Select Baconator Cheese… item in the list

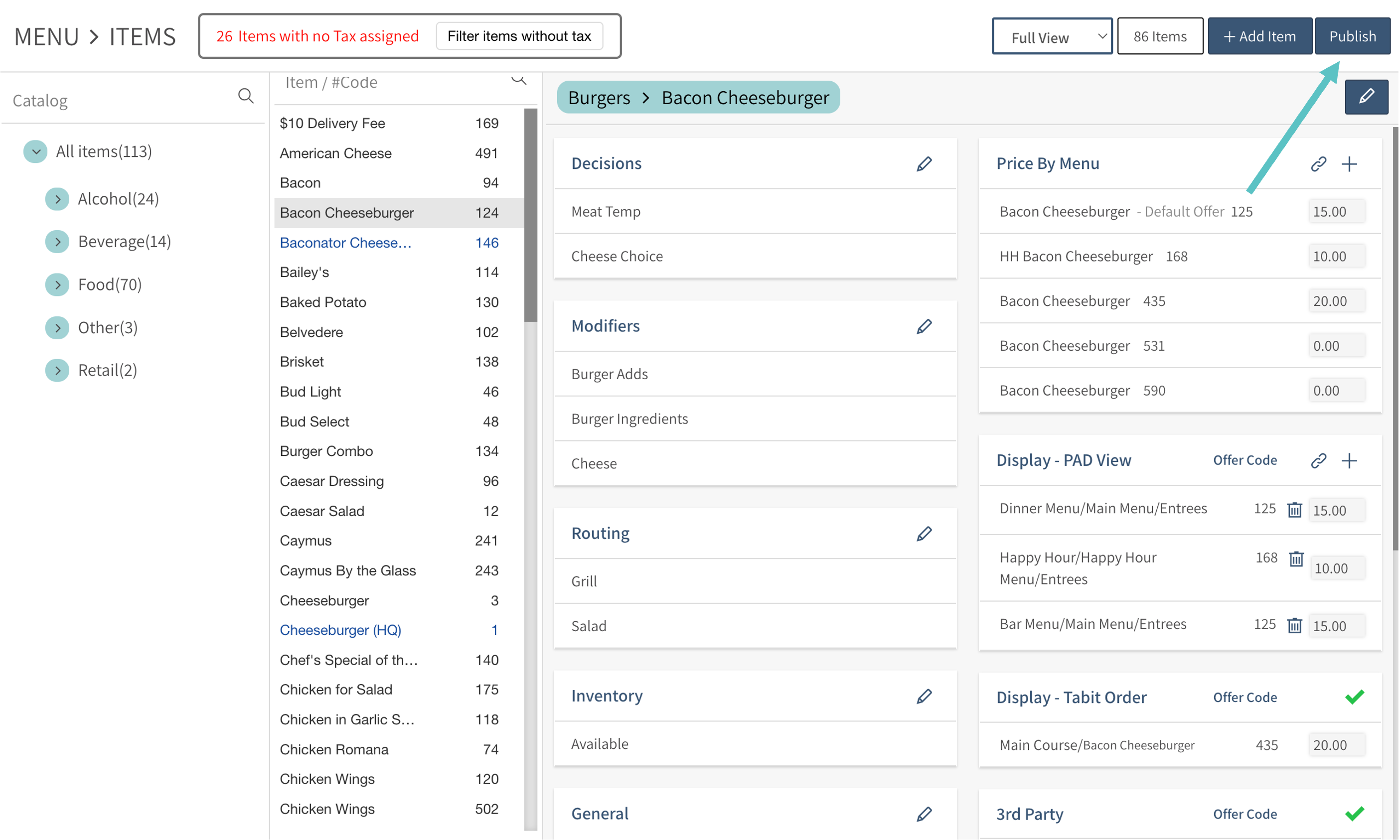(345, 243)
